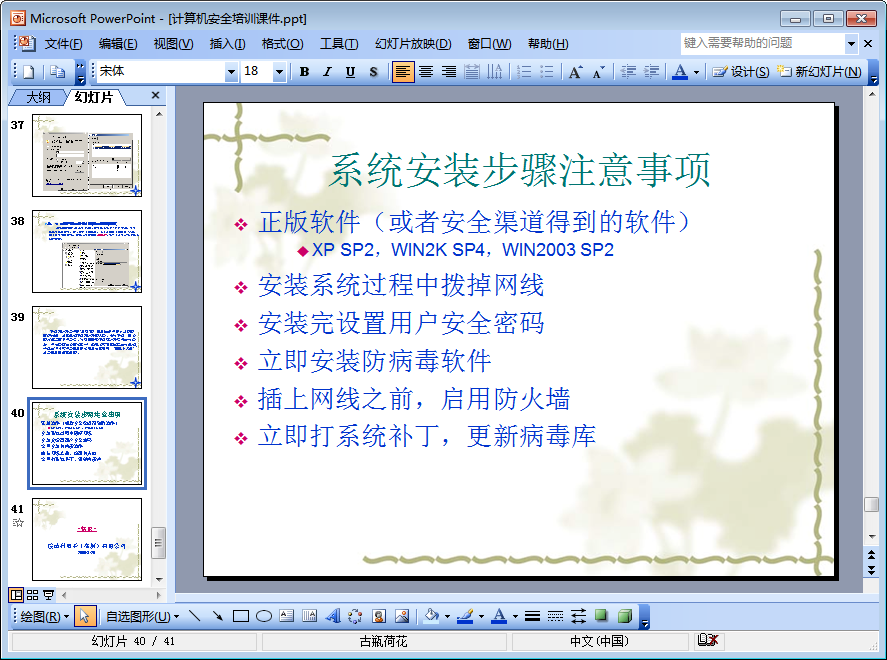887x660 pixels.
Task: Change text direction icon
Action: coord(495,72)
